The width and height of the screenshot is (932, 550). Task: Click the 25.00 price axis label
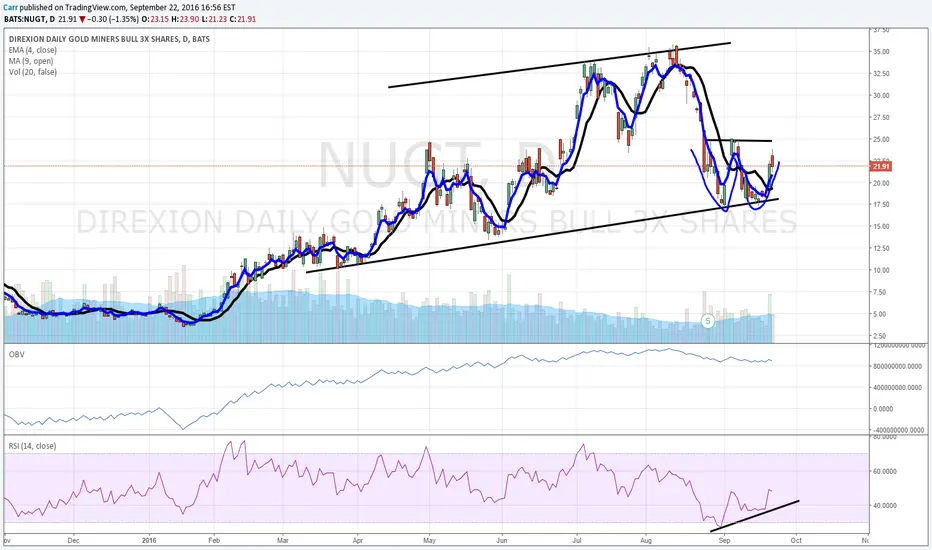881,139
